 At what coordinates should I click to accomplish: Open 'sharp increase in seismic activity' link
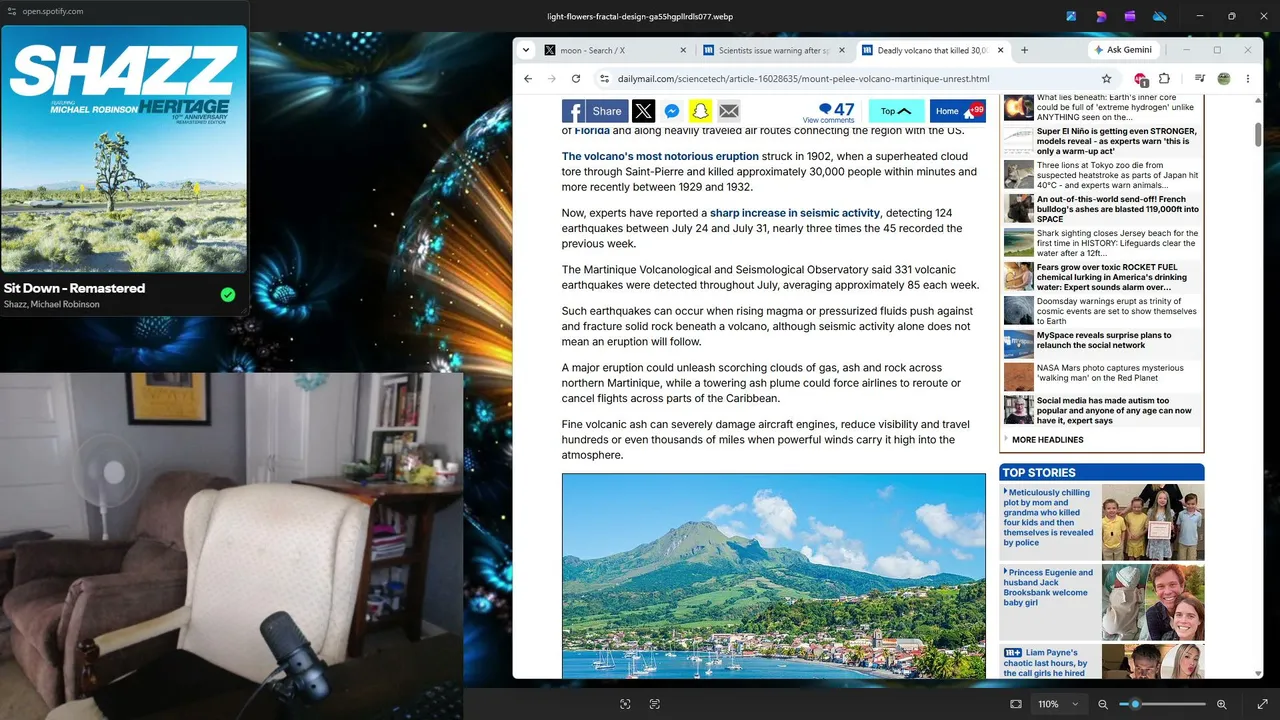click(x=795, y=213)
